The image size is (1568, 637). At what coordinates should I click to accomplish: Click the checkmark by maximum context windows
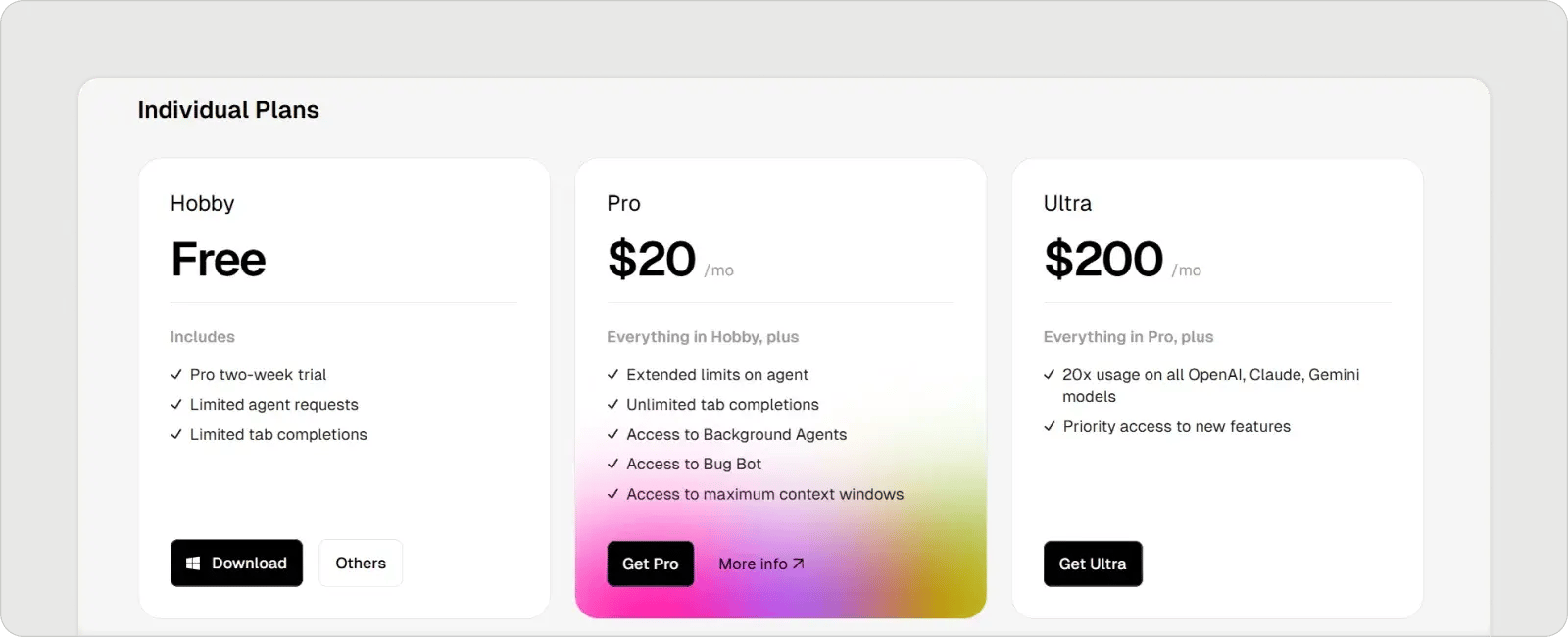tap(612, 494)
